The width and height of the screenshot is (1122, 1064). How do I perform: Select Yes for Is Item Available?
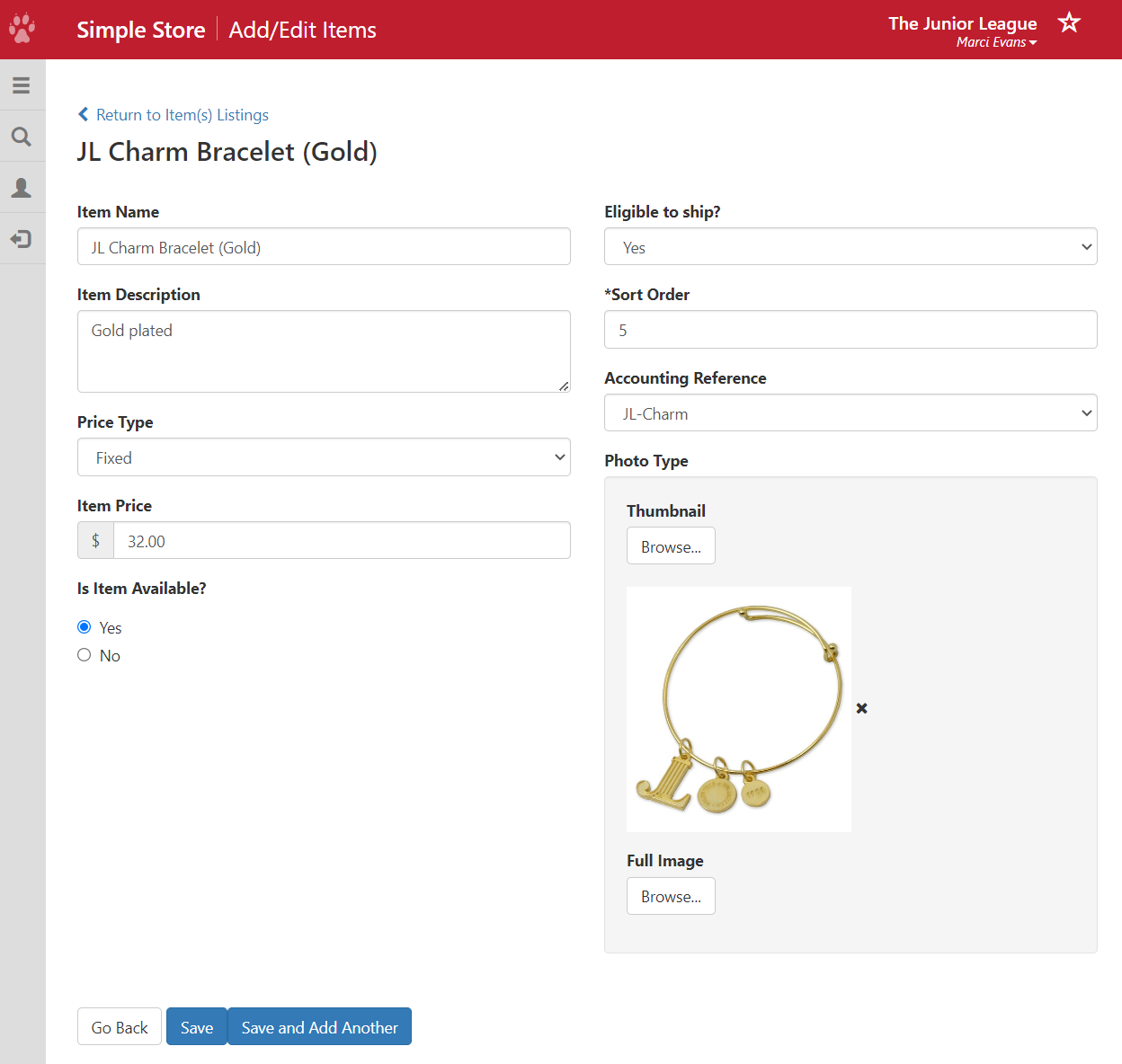(85, 627)
